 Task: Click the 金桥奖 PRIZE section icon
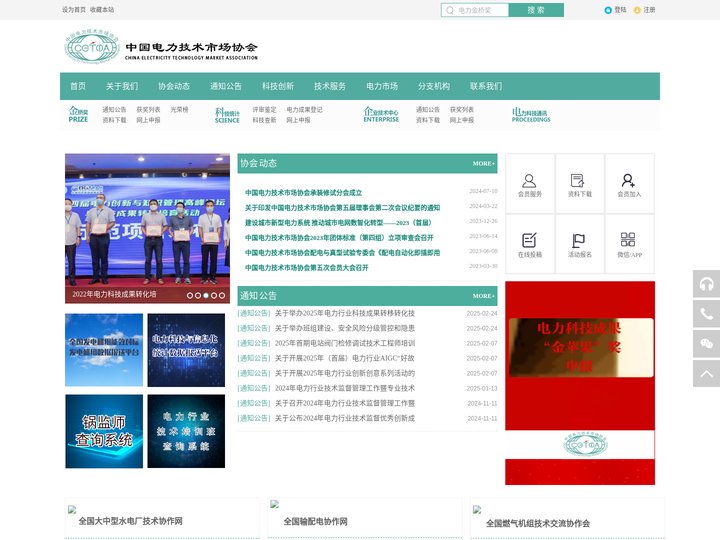pyautogui.click(x=78, y=114)
